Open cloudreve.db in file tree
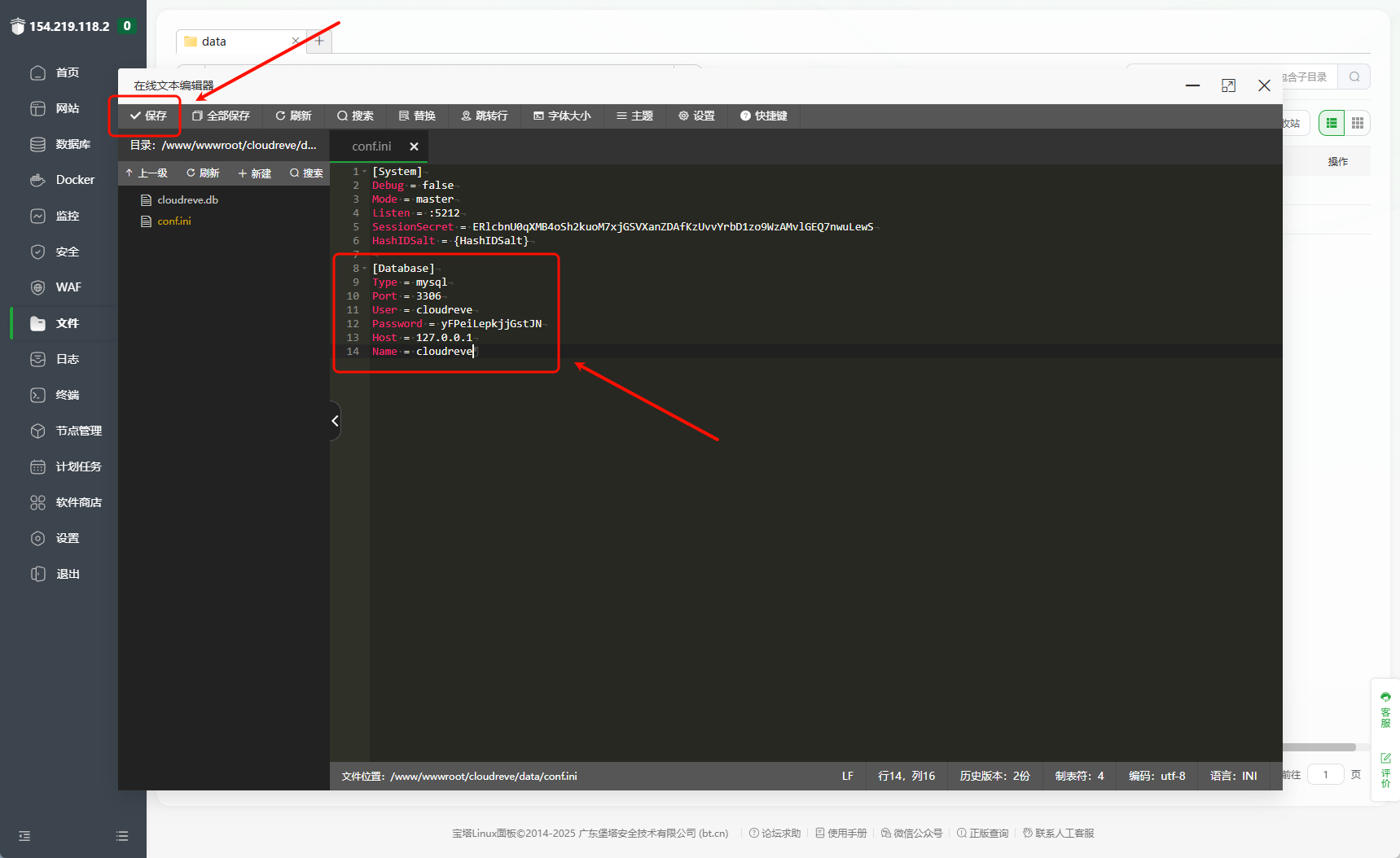1400x858 pixels. pyautogui.click(x=187, y=199)
